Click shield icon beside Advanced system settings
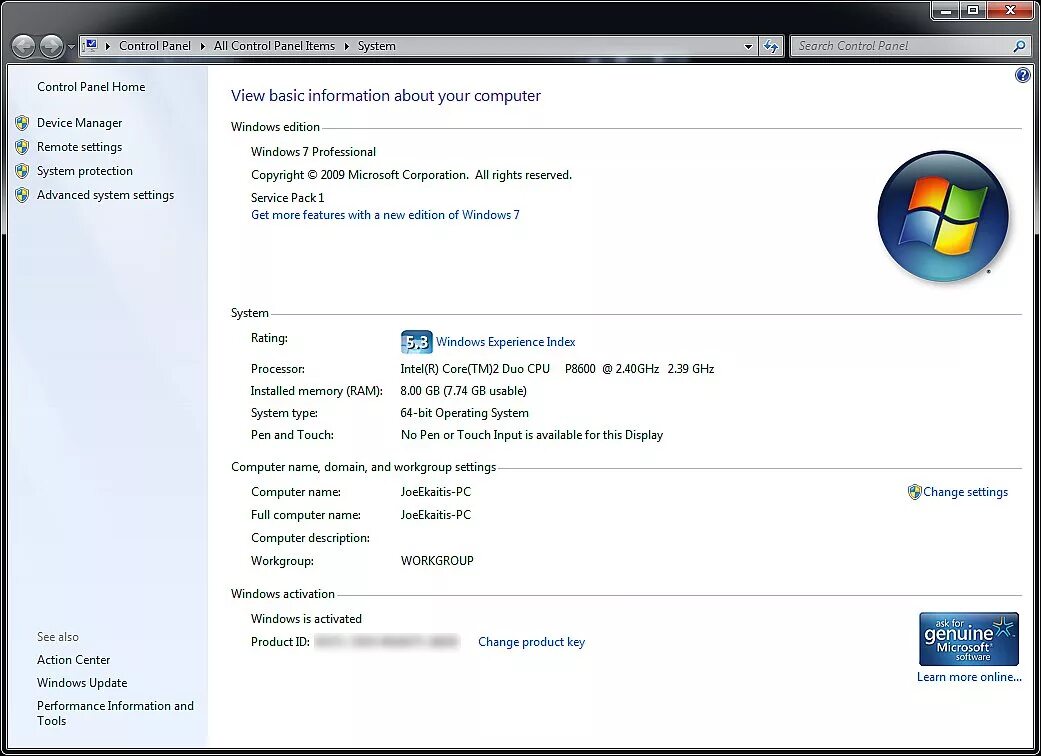 (22, 194)
